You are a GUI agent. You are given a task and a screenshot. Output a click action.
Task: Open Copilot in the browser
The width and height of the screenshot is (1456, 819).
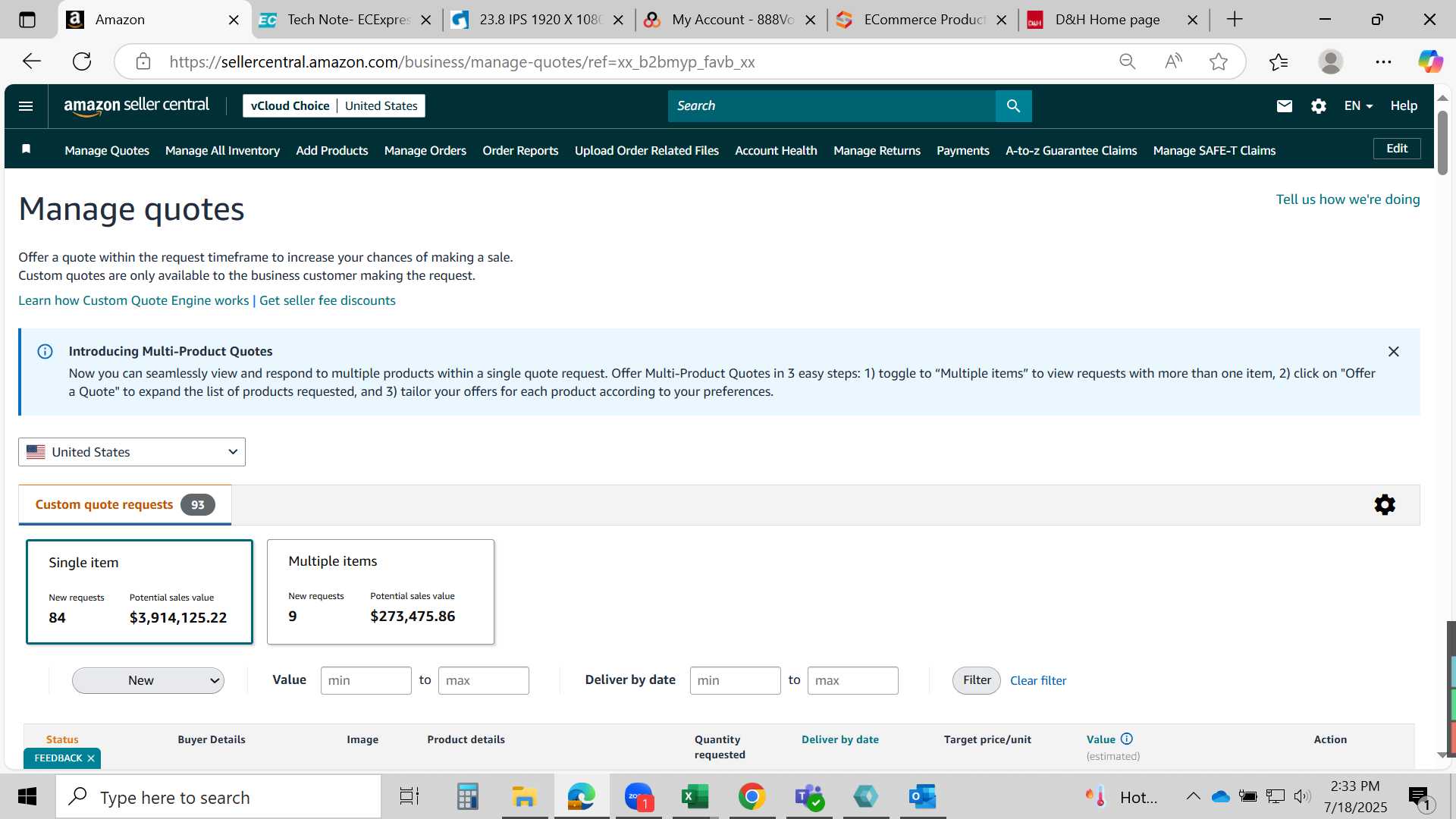tap(1430, 61)
